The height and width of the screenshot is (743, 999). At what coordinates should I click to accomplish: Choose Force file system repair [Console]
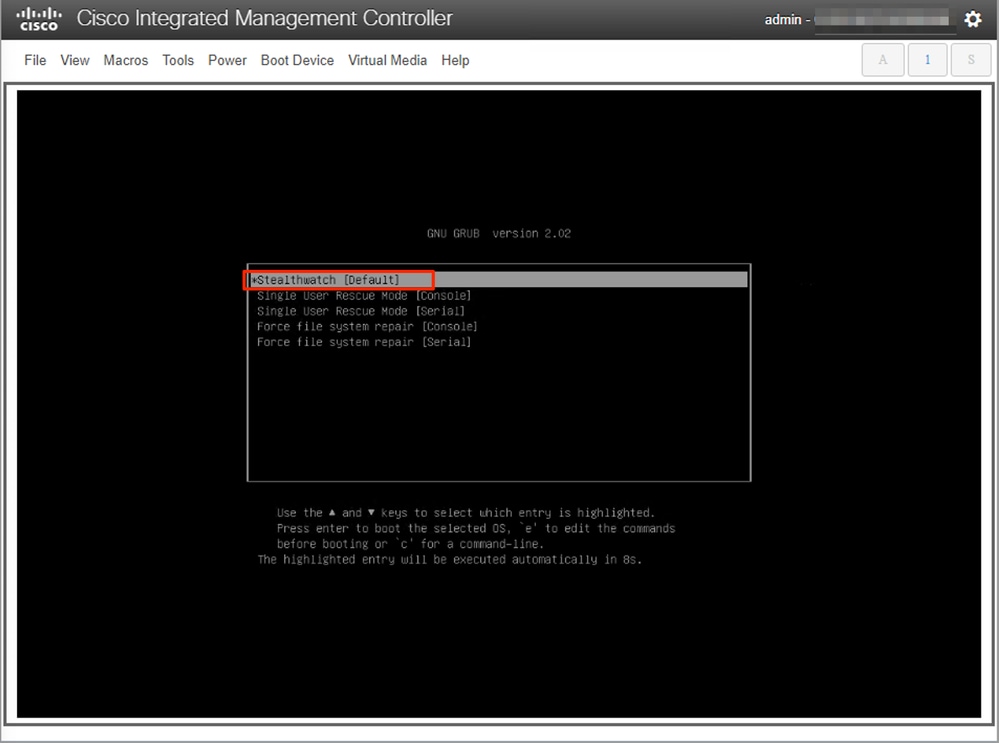[367, 327]
